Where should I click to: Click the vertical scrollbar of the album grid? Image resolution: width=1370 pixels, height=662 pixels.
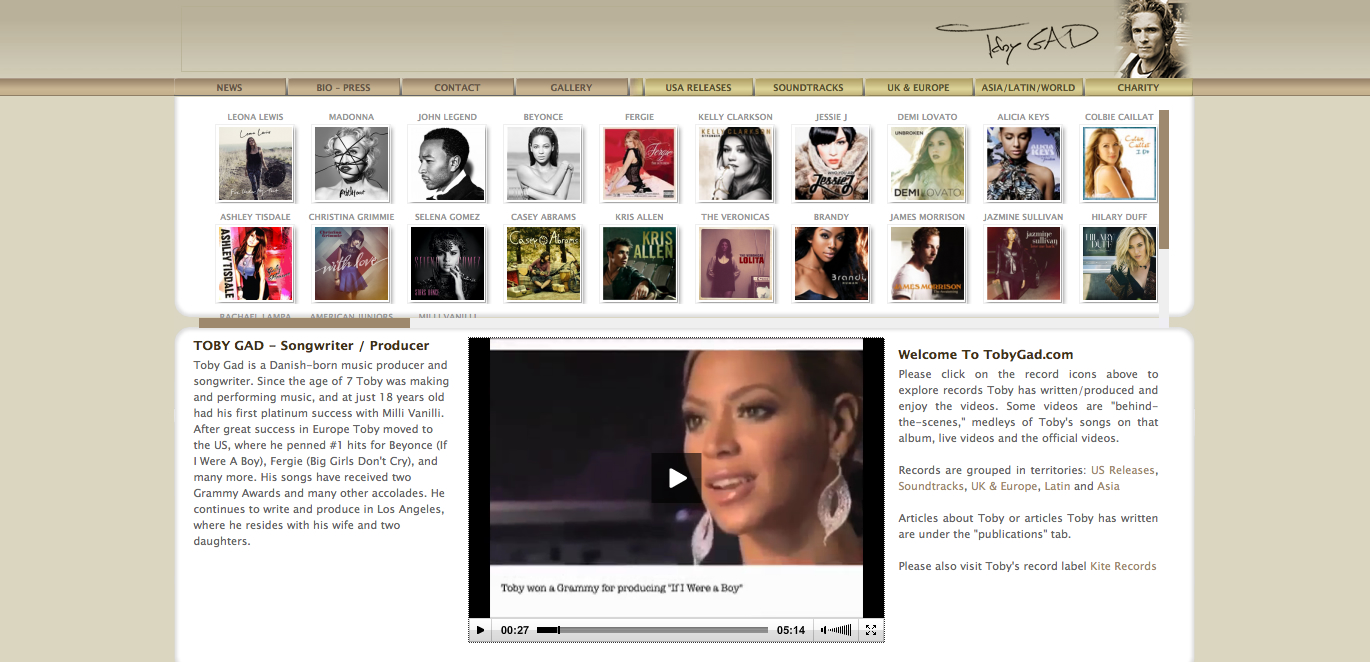point(1163,180)
